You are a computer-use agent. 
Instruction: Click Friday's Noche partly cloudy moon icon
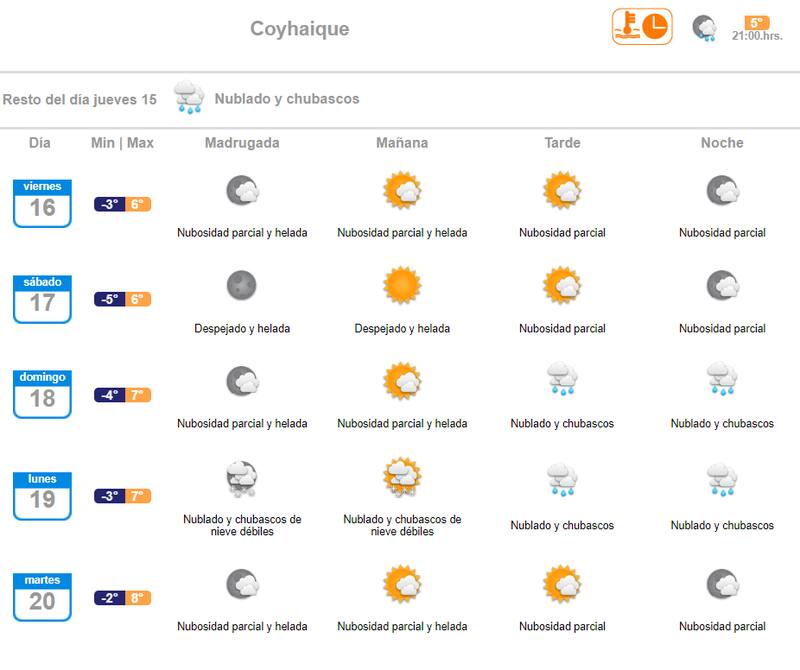[x=722, y=190]
